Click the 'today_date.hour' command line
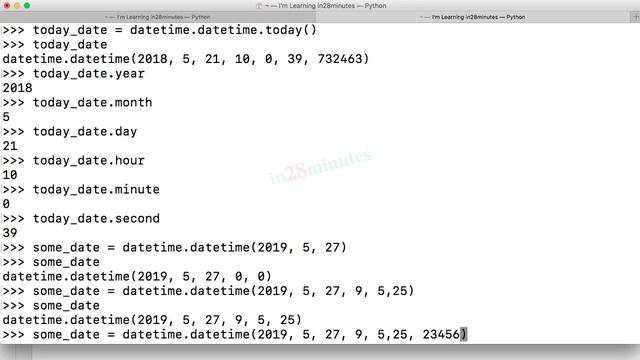Screen dimensions: 640x360 point(73,160)
